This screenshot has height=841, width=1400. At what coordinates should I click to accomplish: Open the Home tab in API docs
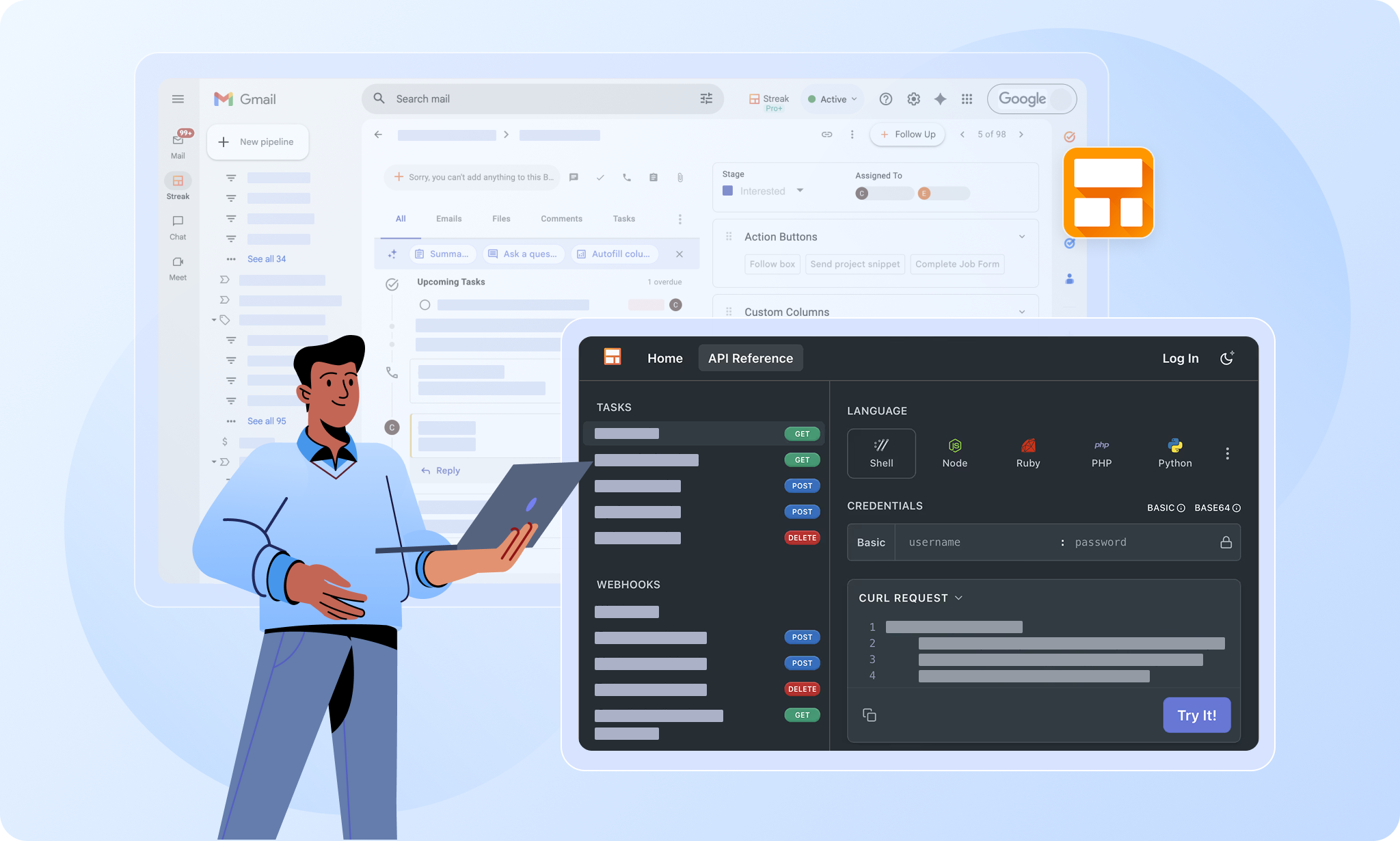pyautogui.click(x=665, y=358)
